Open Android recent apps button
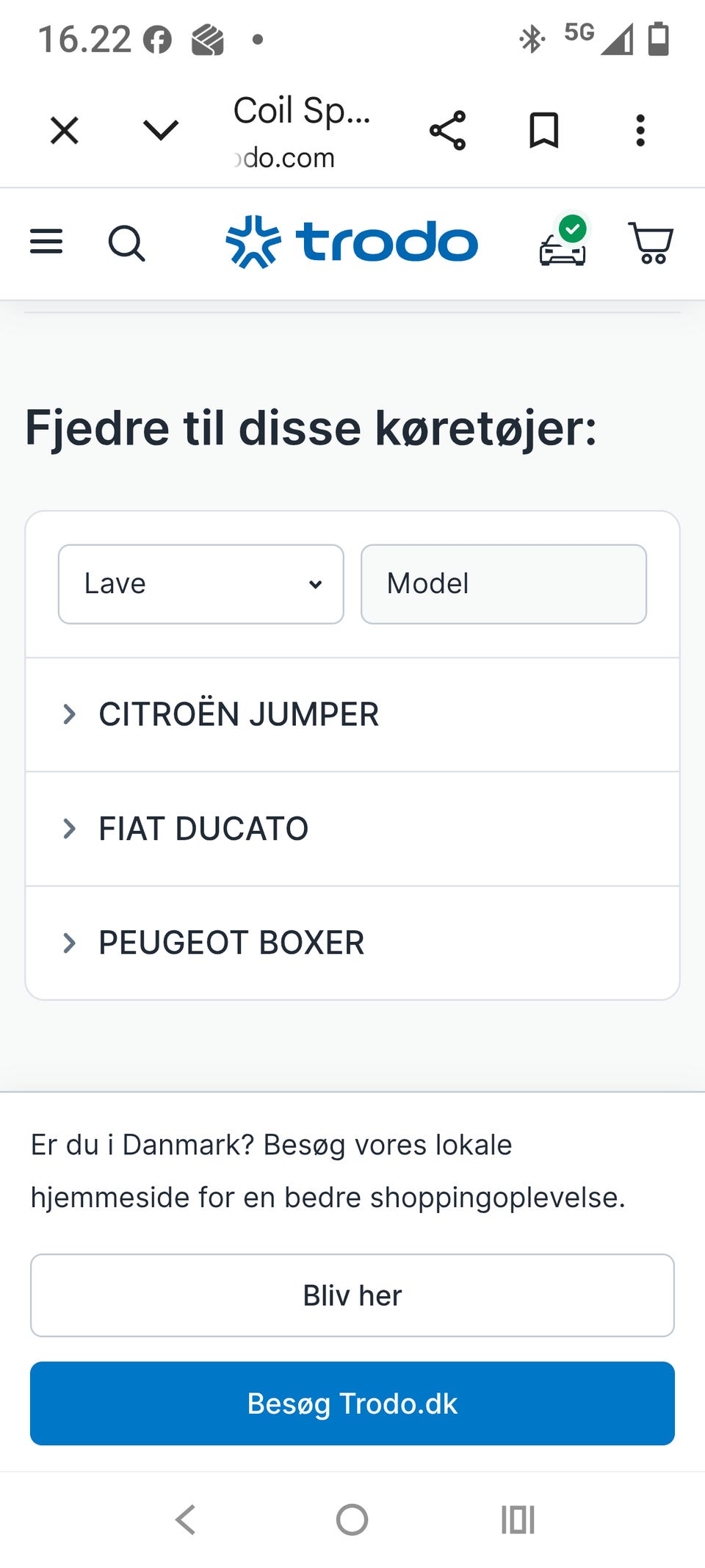The width and height of the screenshot is (705, 1568). click(x=518, y=1520)
